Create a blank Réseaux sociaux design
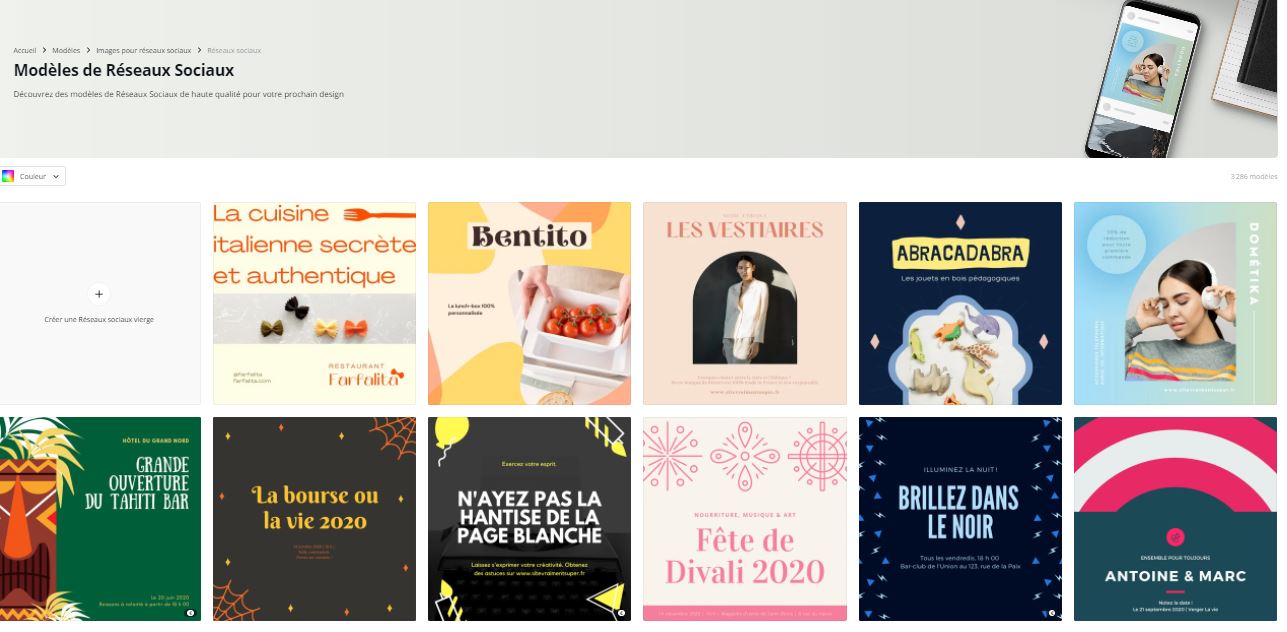1287x632 pixels. pyautogui.click(x=100, y=303)
